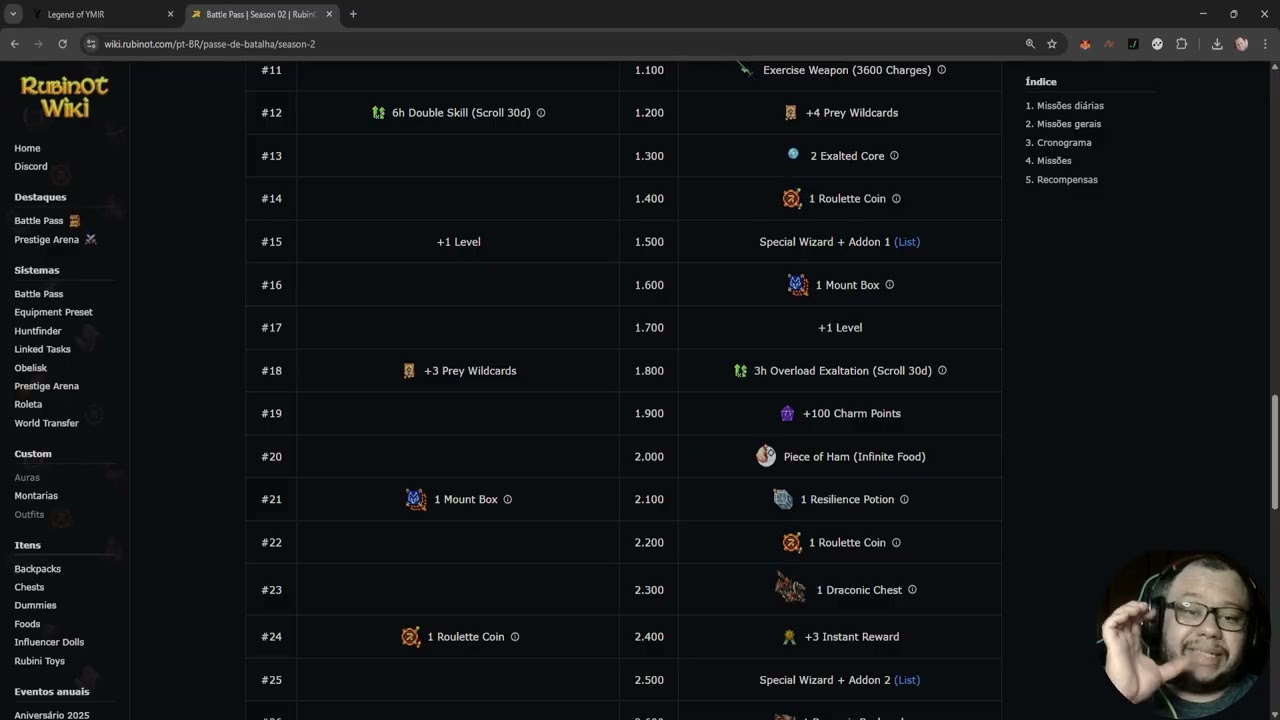
Task: Open a new browser tab
Action: [353, 14]
